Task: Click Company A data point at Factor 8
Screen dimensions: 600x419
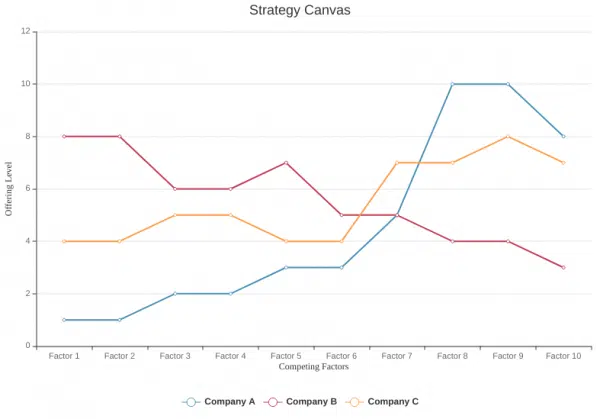Action: [452, 84]
